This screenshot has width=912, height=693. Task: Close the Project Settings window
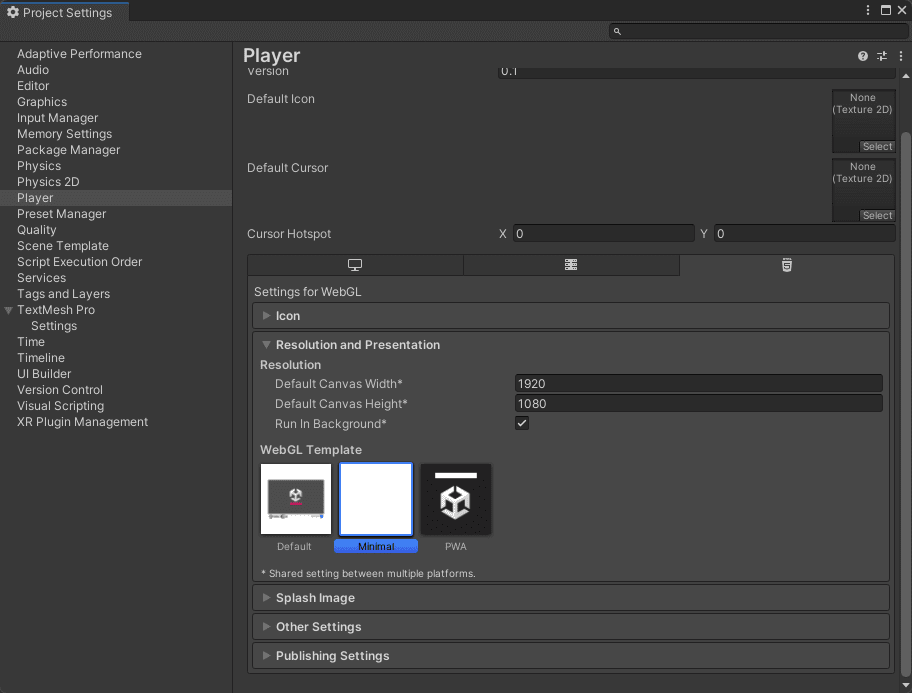click(x=902, y=10)
